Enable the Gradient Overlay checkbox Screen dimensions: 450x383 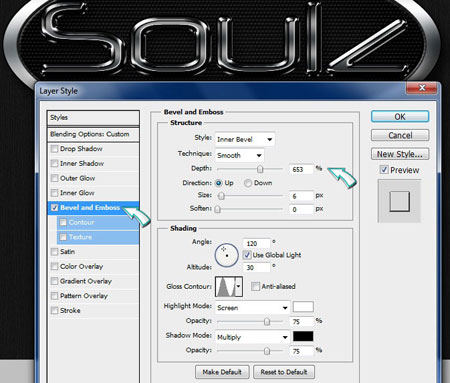click(x=54, y=281)
